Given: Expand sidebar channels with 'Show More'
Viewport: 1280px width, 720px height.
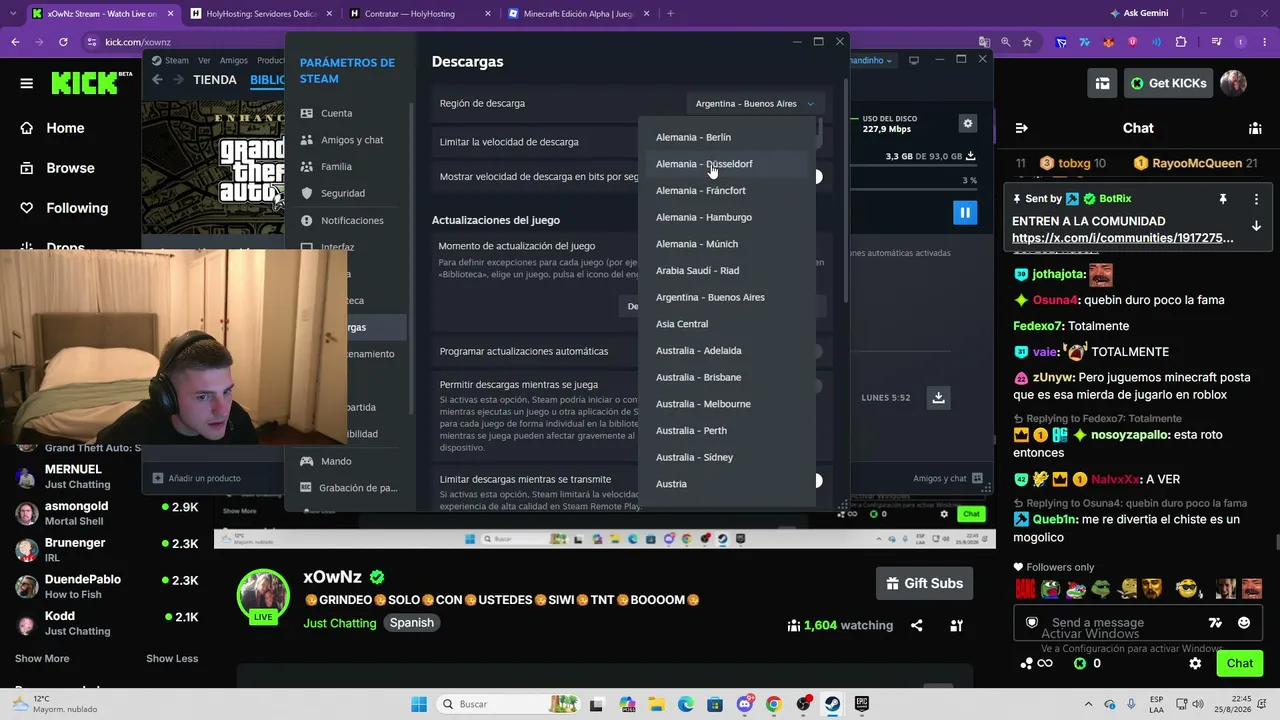Looking at the screenshot, I should [x=42, y=658].
